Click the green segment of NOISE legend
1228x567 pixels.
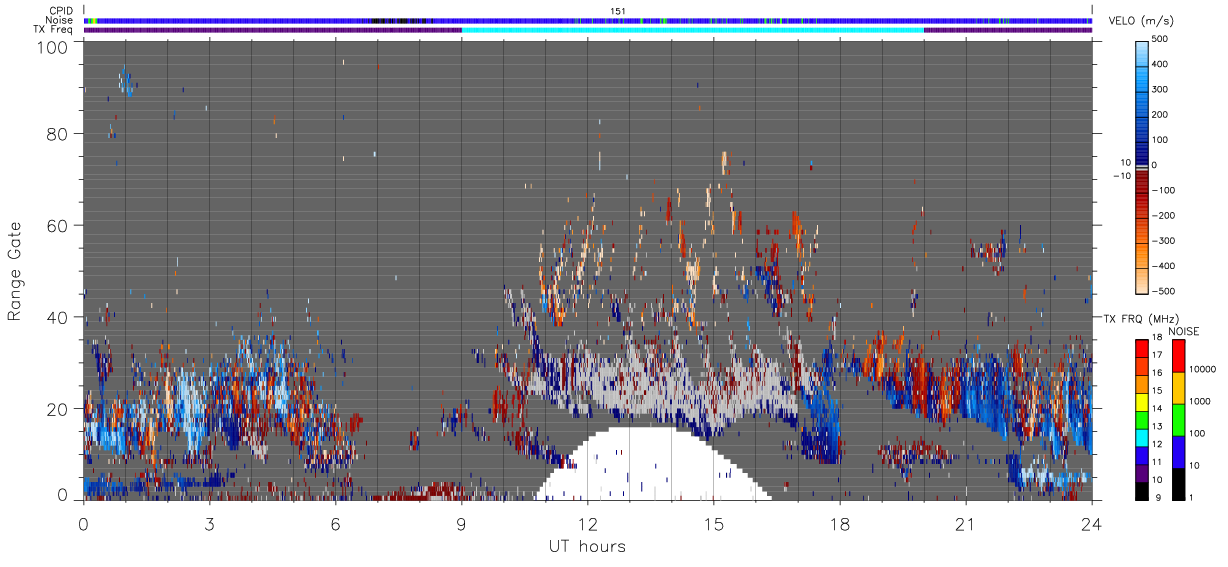pos(1178,420)
